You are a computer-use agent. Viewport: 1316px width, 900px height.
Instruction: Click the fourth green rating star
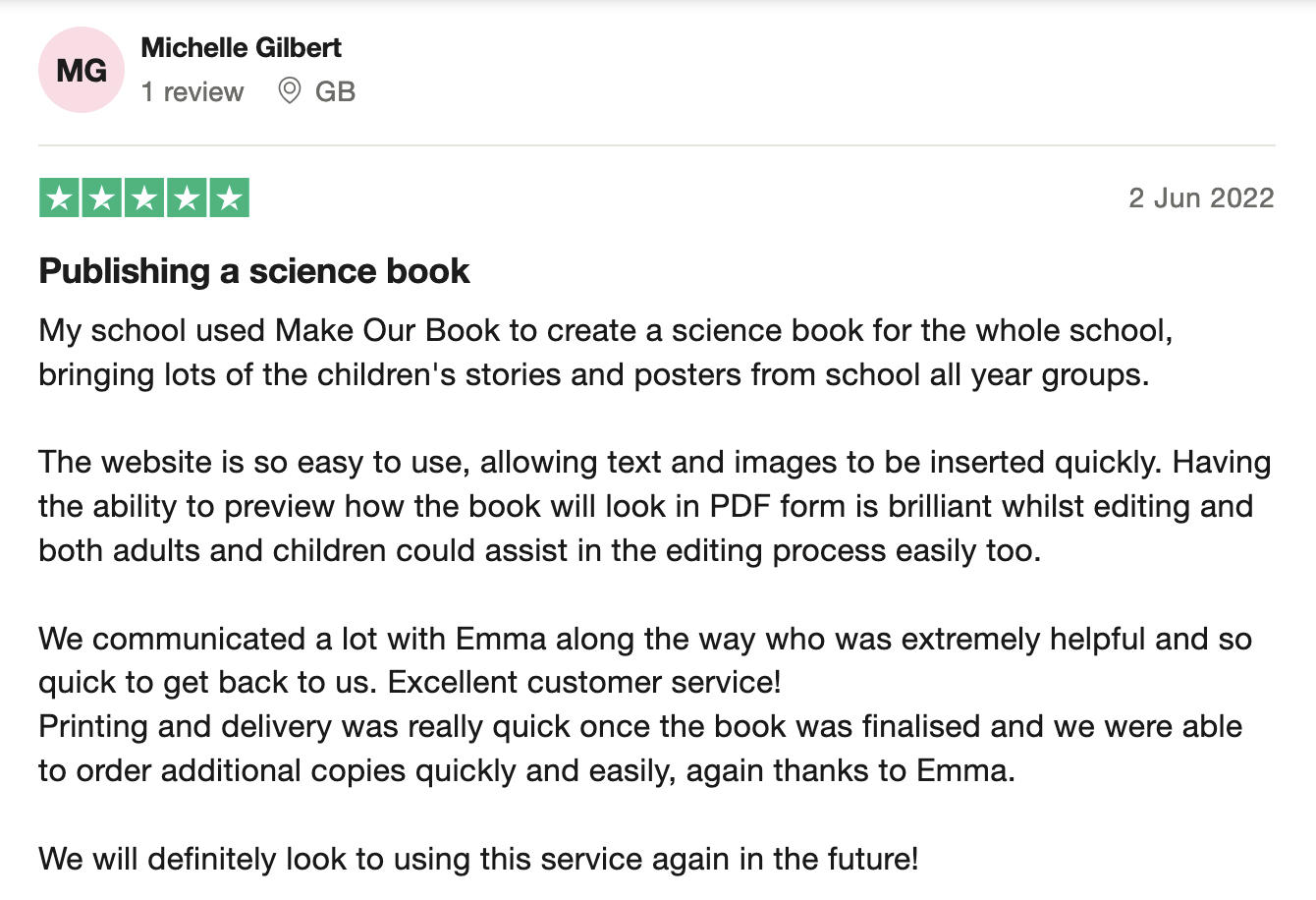tap(187, 198)
